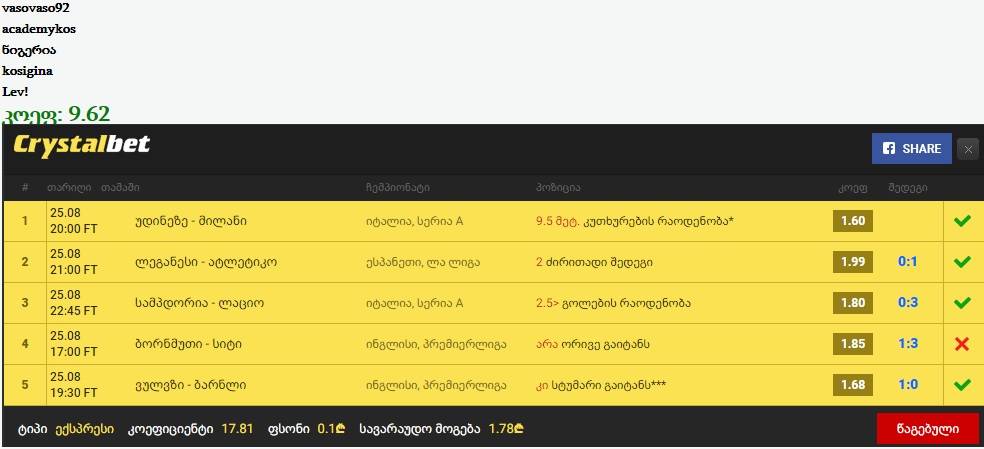Click match უდინეზე - მილანი
This screenshot has width=984, height=449.
tap(191, 221)
